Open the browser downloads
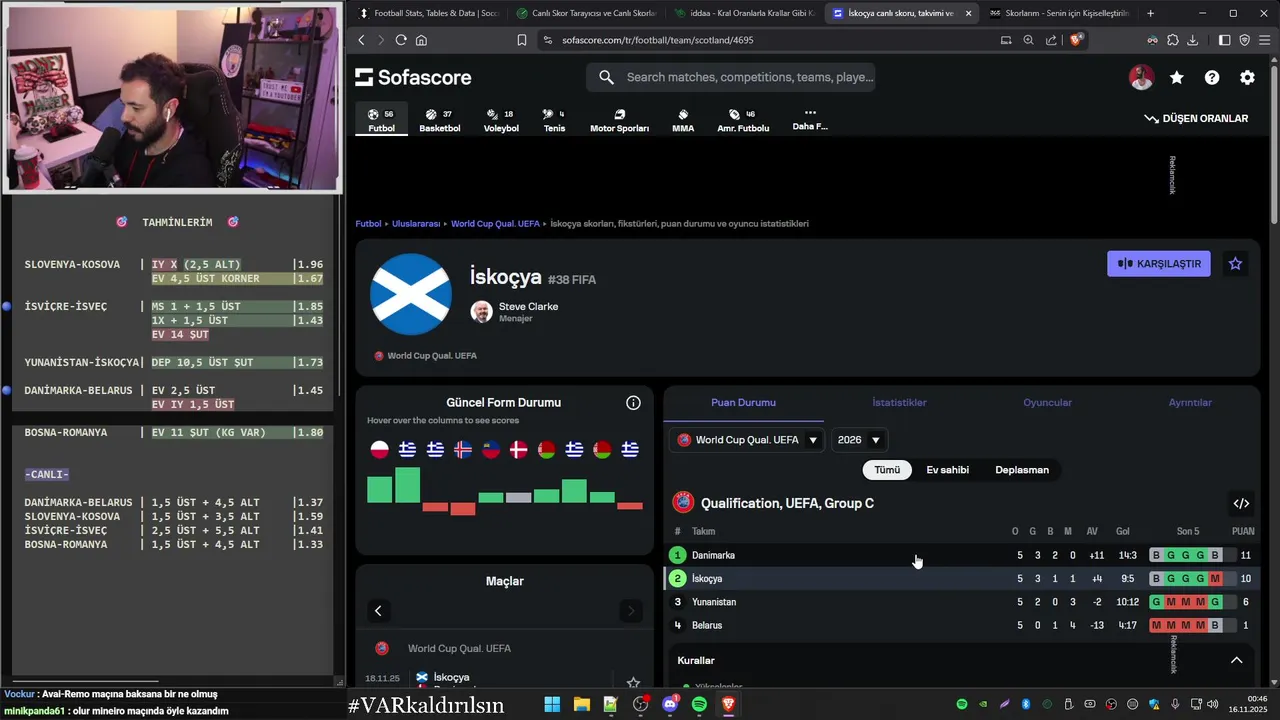The image size is (1280, 720). [x=1193, y=40]
